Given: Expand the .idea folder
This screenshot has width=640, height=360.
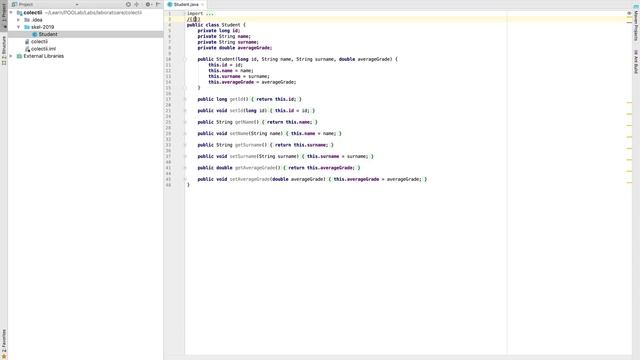Looking at the screenshot, I should [x=18, y=20].
